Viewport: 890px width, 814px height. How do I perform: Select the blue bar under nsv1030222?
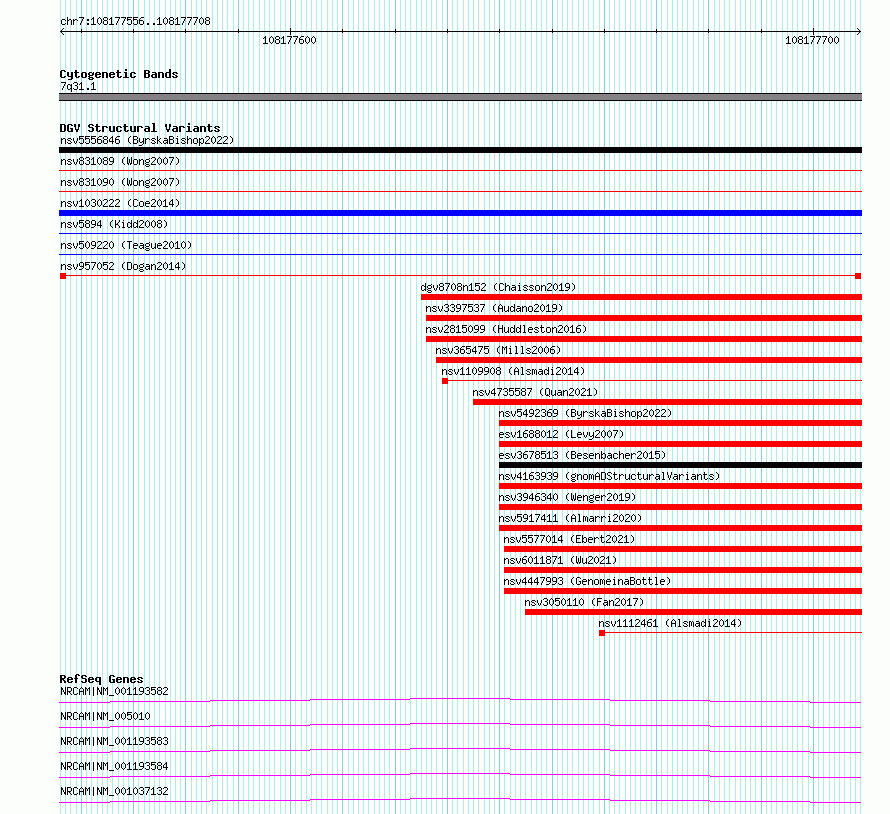pyautogui.click(x=460, y=213)
